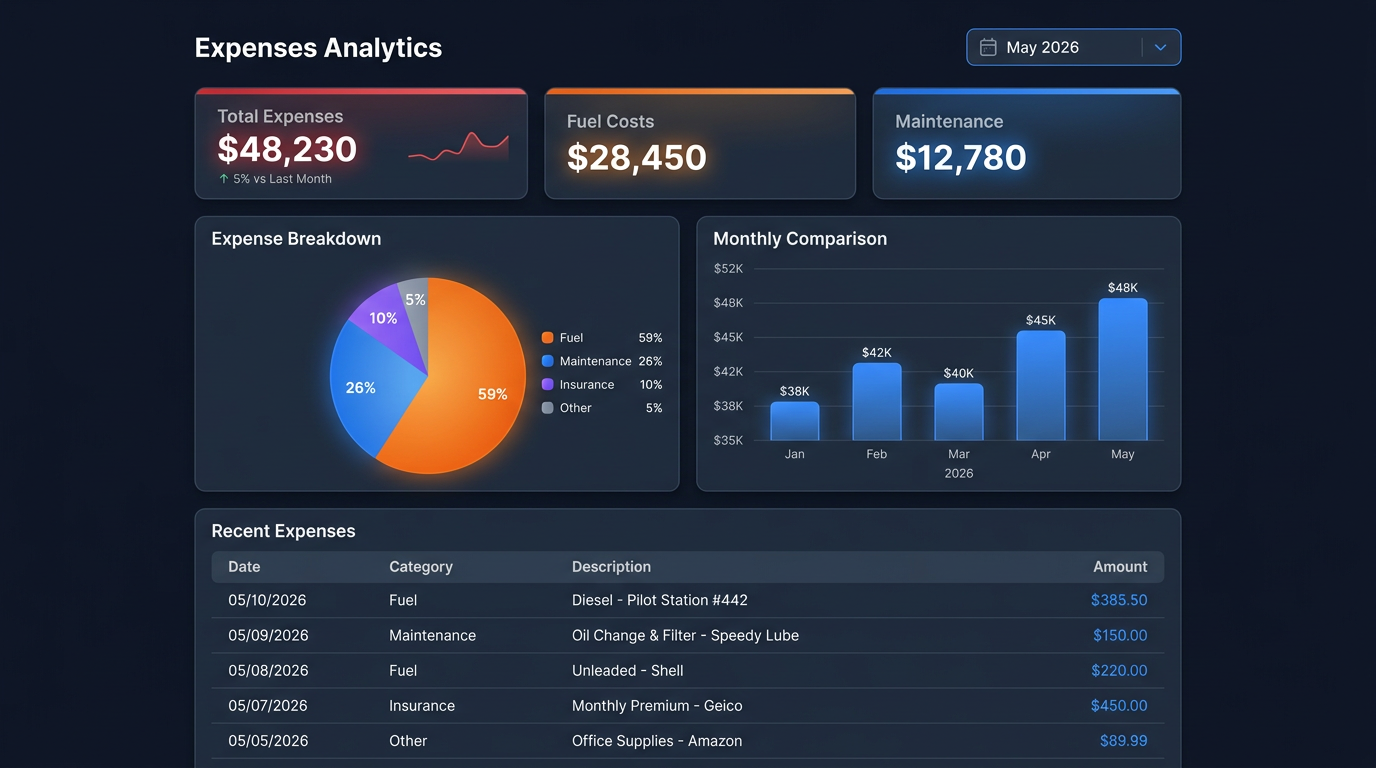The image size is (1376, 768).
Task: Click the Total Expenses sparkline chart
Action: click(458, 147)
